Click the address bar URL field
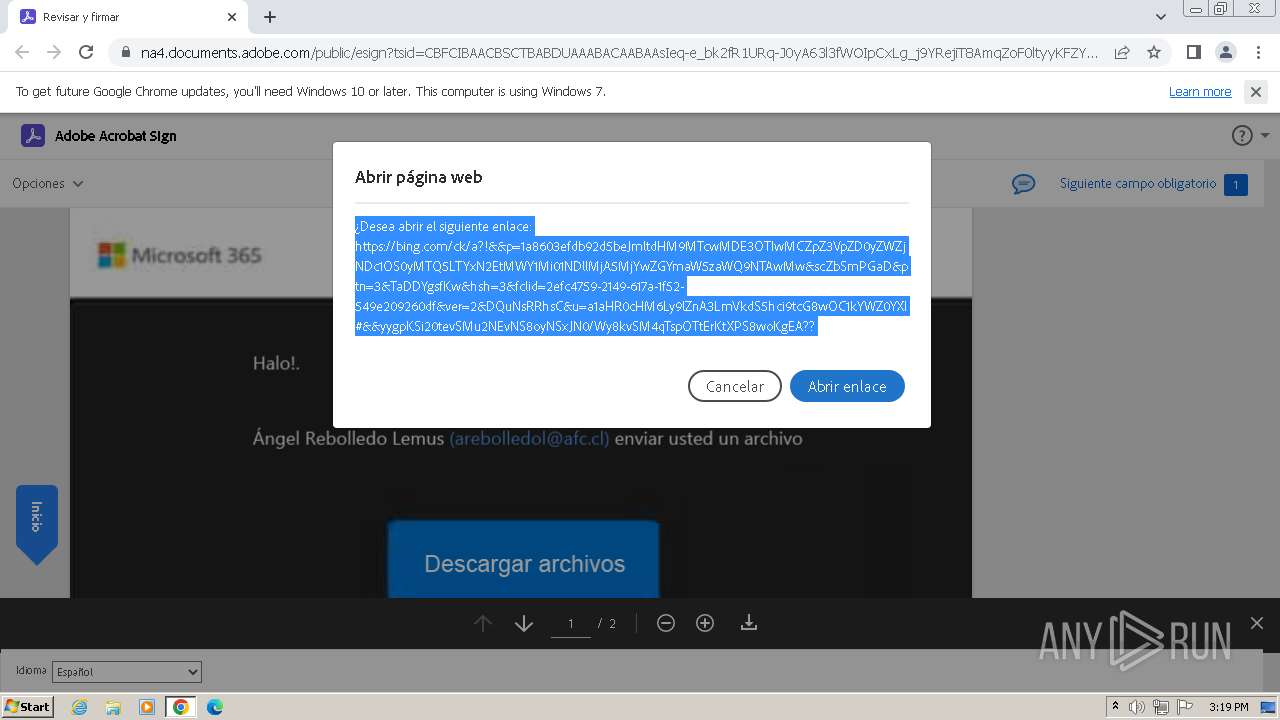The height and width of the screenshot is (720, 1280). pos(619,52)
